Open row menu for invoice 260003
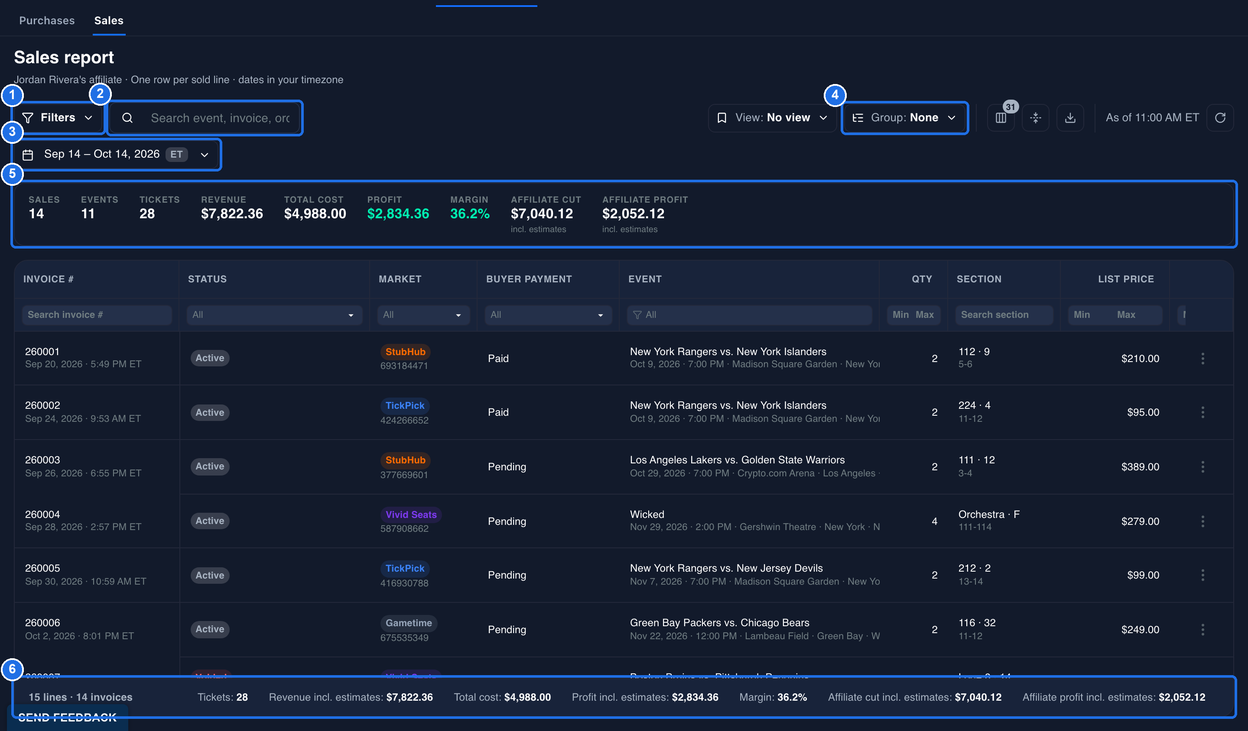Image resolution: width=1248 pixels, height=731 pixels. pyautogui.click(x=1203, y=466)
